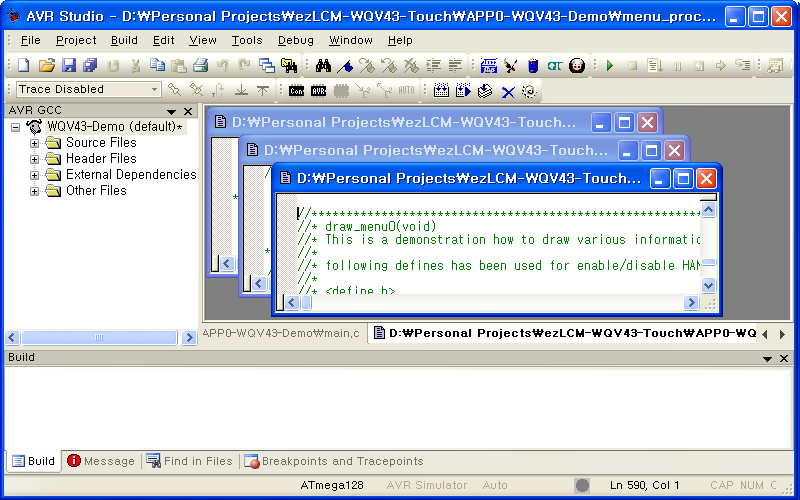Image resolution: width=800 pixels, height=500 pixels.
Task: Close the Build output panel
Action: click(x=784, y=358)
